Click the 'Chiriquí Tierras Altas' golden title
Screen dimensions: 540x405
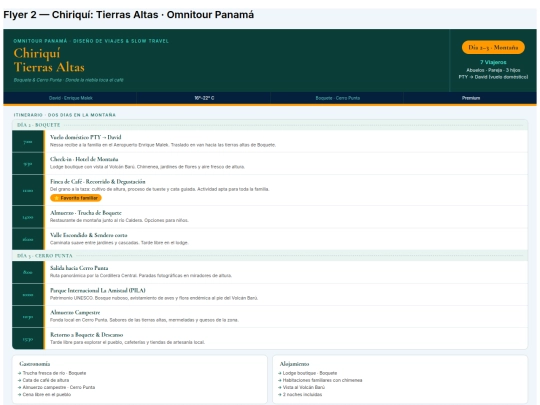[49, 60]
